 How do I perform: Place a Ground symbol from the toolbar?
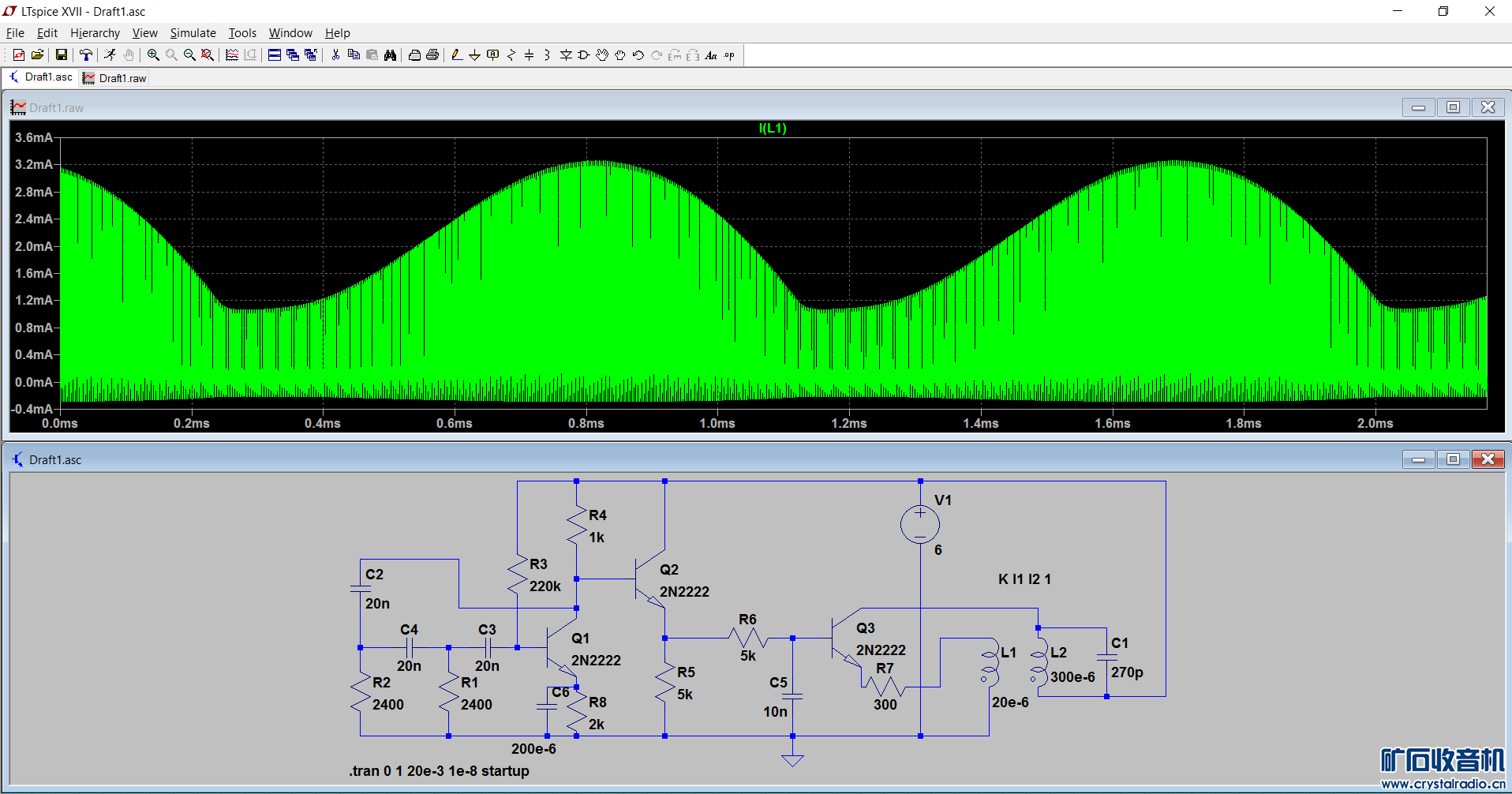tap(474, 55)
